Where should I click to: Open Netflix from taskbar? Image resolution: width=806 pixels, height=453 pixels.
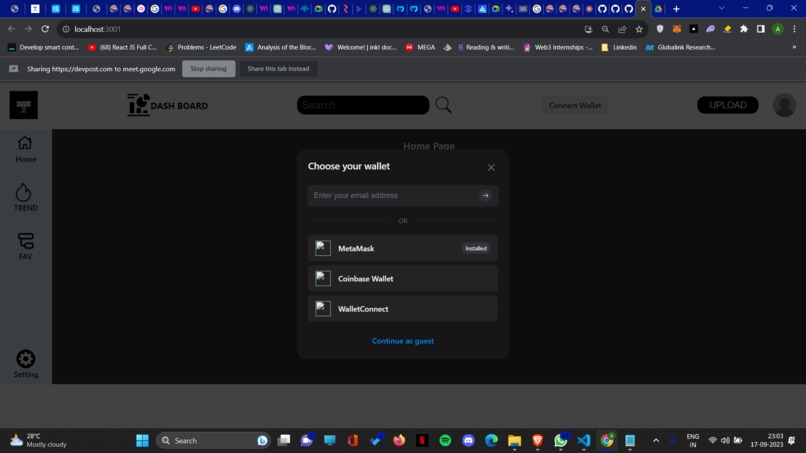click(422, 441)
